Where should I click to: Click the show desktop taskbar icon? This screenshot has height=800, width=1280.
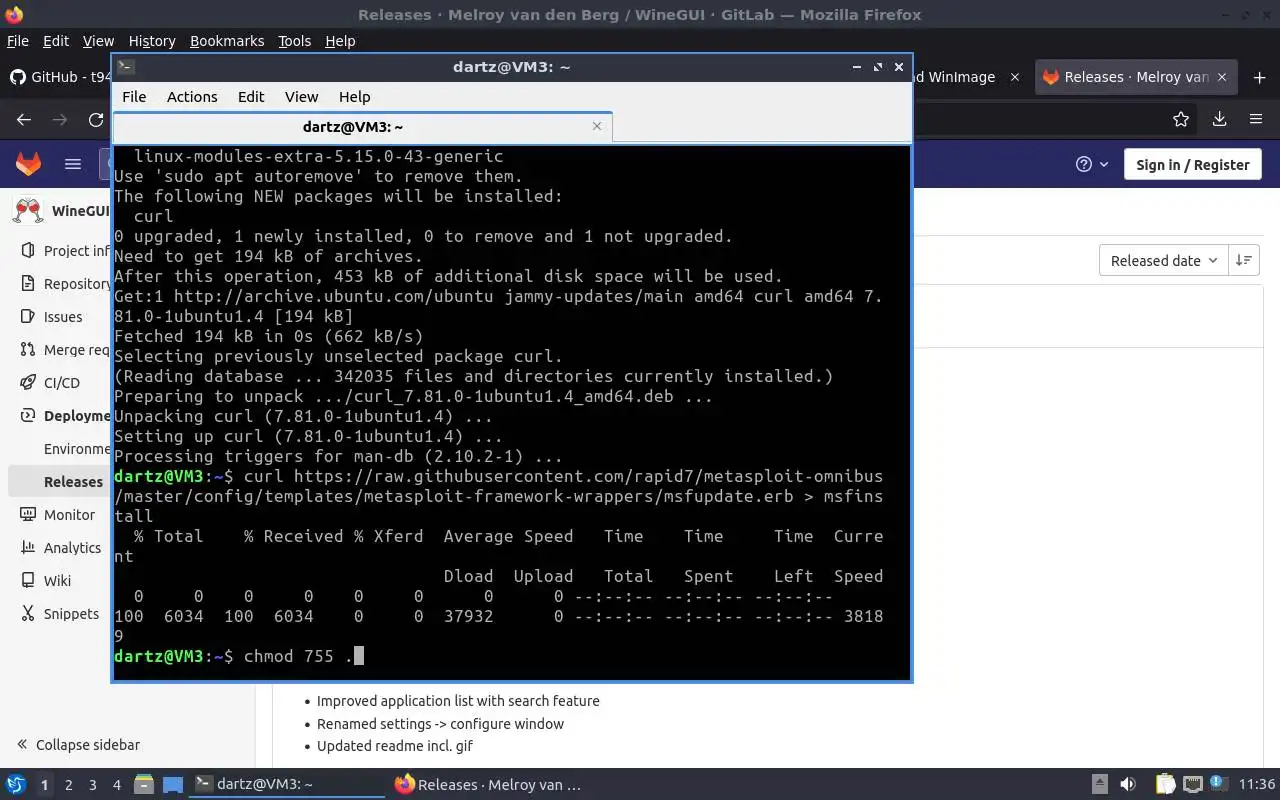click(173, 785)
